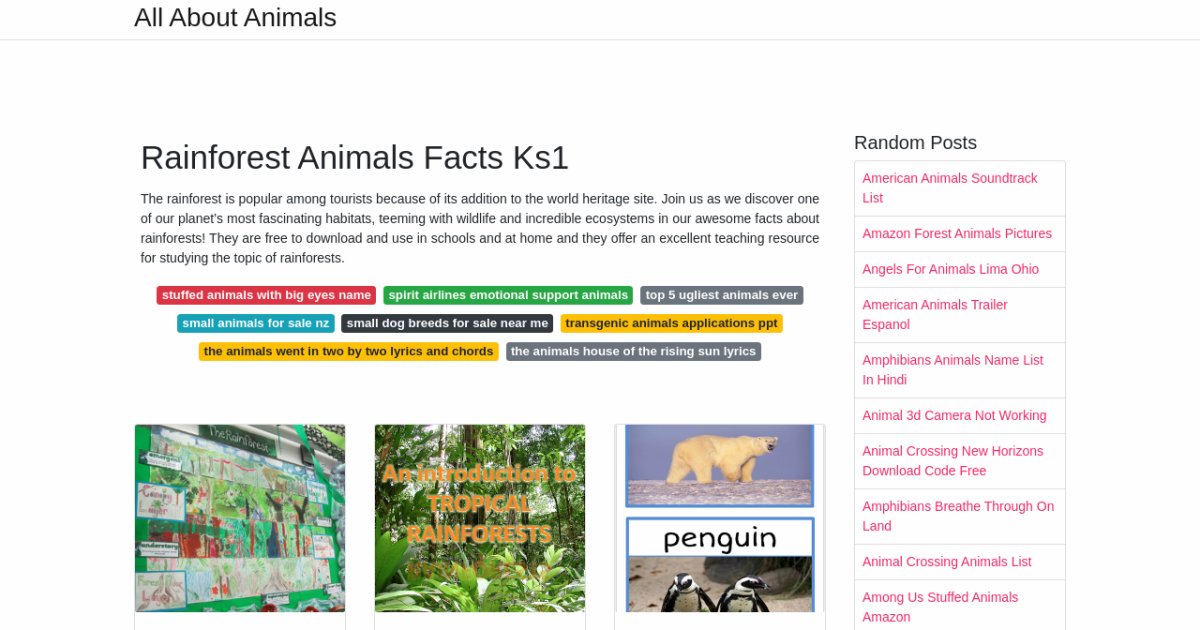
Task: Open Angels For Animals Lima Ohio link
Action: click(950, 269)
